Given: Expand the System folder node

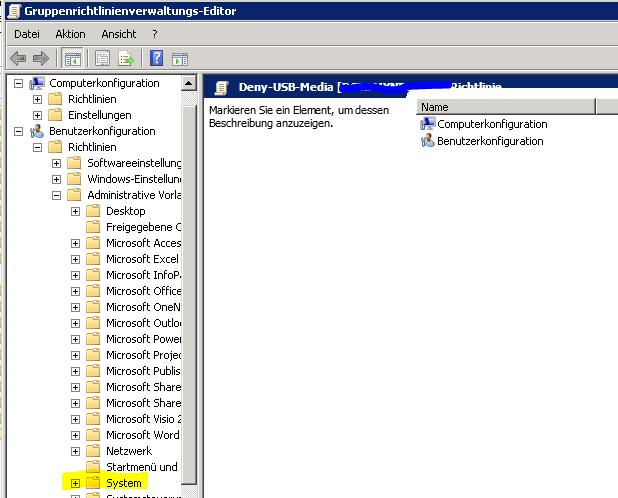Looking at the screenshot, I should pyautogui.click(x=75, y=483).
